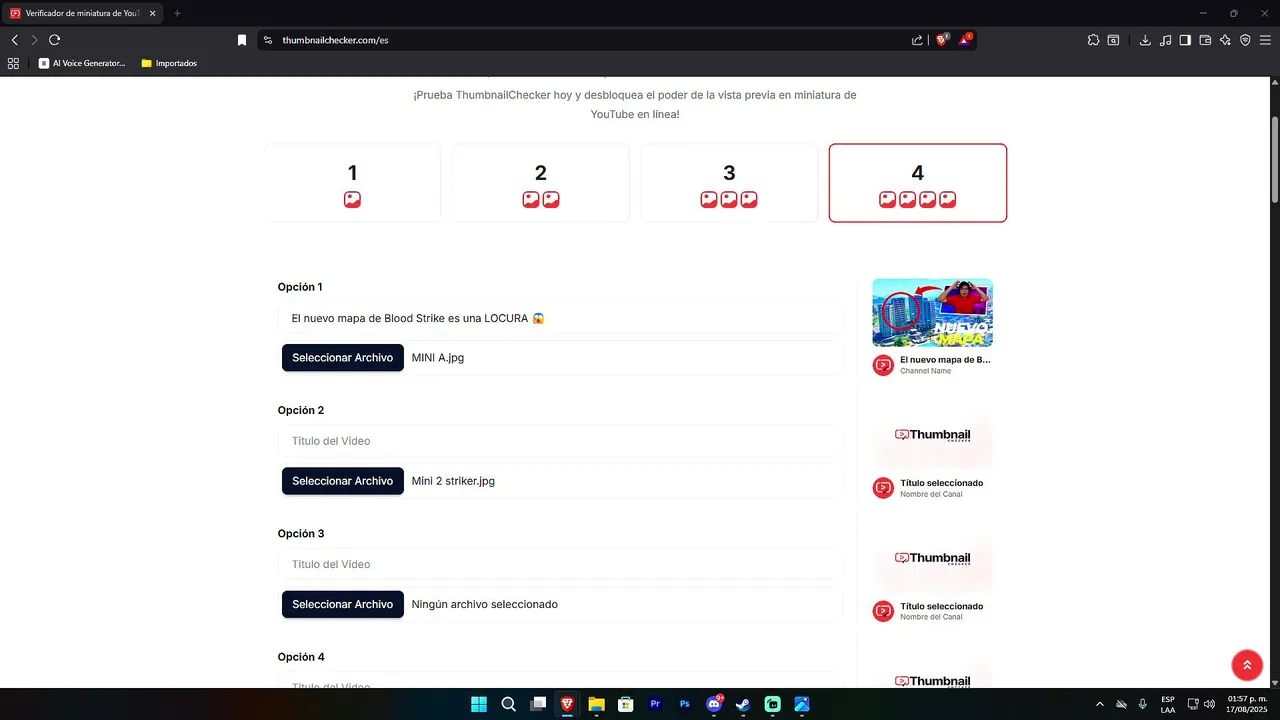1280x720 pixels.
Task: Go back to previous page
Action: pos(14,40)
